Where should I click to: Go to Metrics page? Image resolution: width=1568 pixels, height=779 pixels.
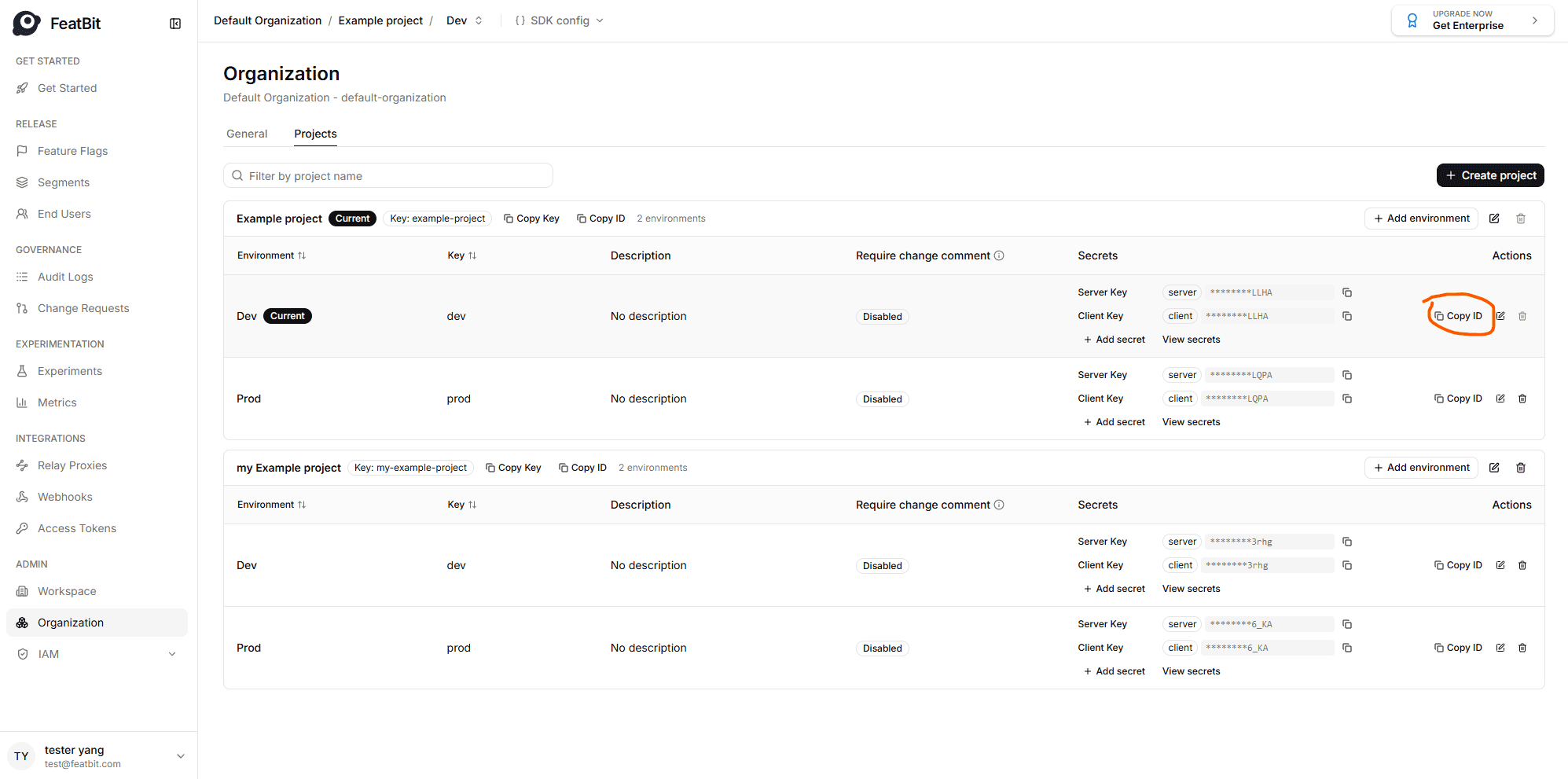[97, 402]
